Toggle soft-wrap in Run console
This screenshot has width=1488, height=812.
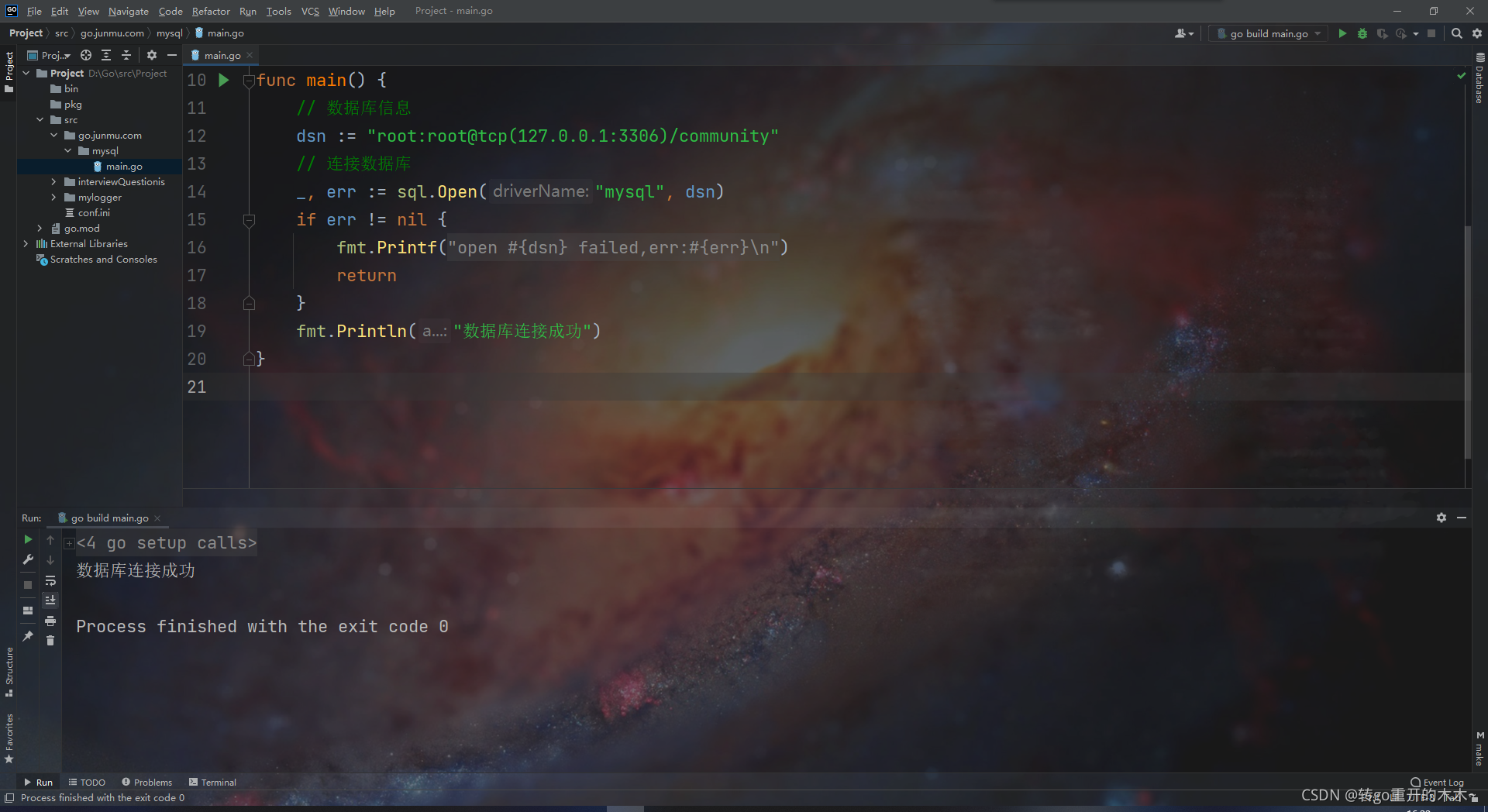50,580
